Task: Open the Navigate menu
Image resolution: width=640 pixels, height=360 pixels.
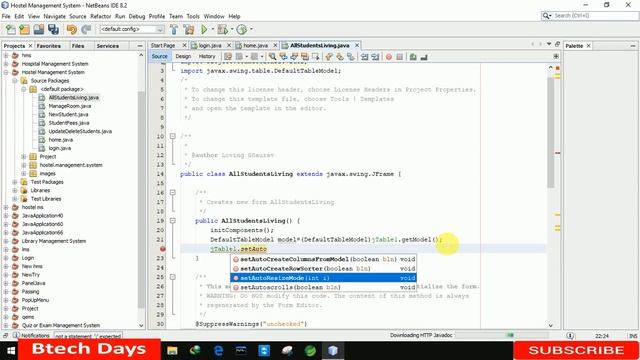Action: pos(54,16)
